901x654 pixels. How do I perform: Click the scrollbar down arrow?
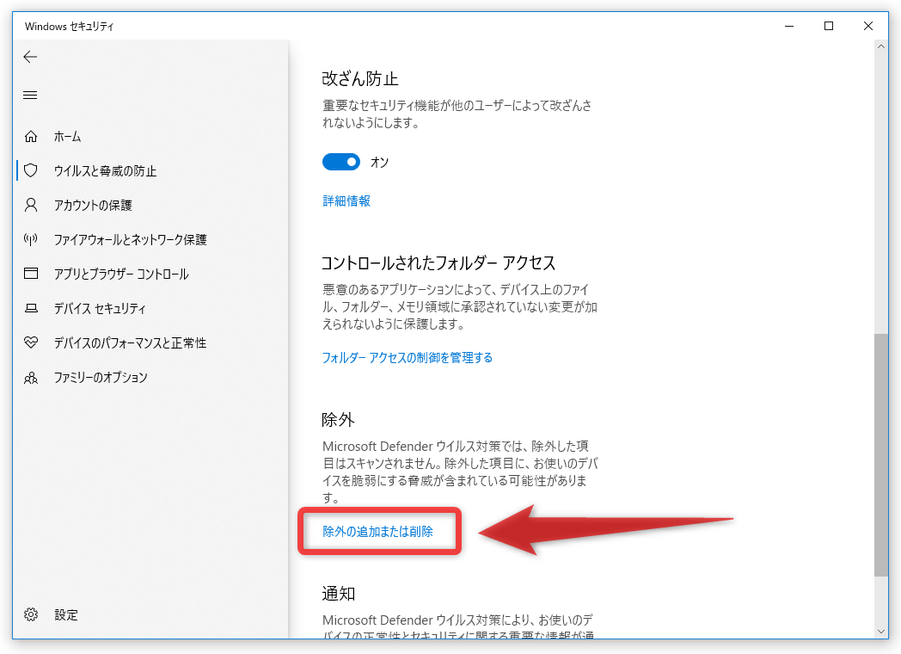pos(881,631)
